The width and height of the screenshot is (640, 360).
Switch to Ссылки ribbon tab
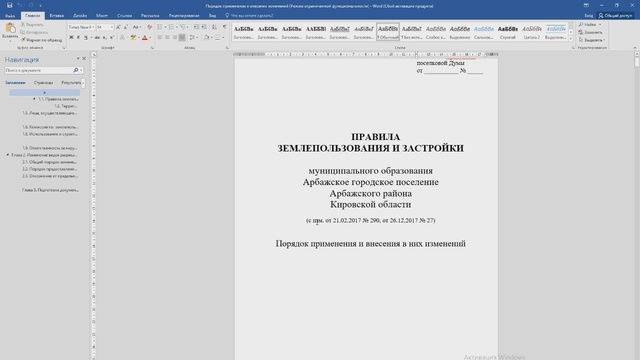124,16
